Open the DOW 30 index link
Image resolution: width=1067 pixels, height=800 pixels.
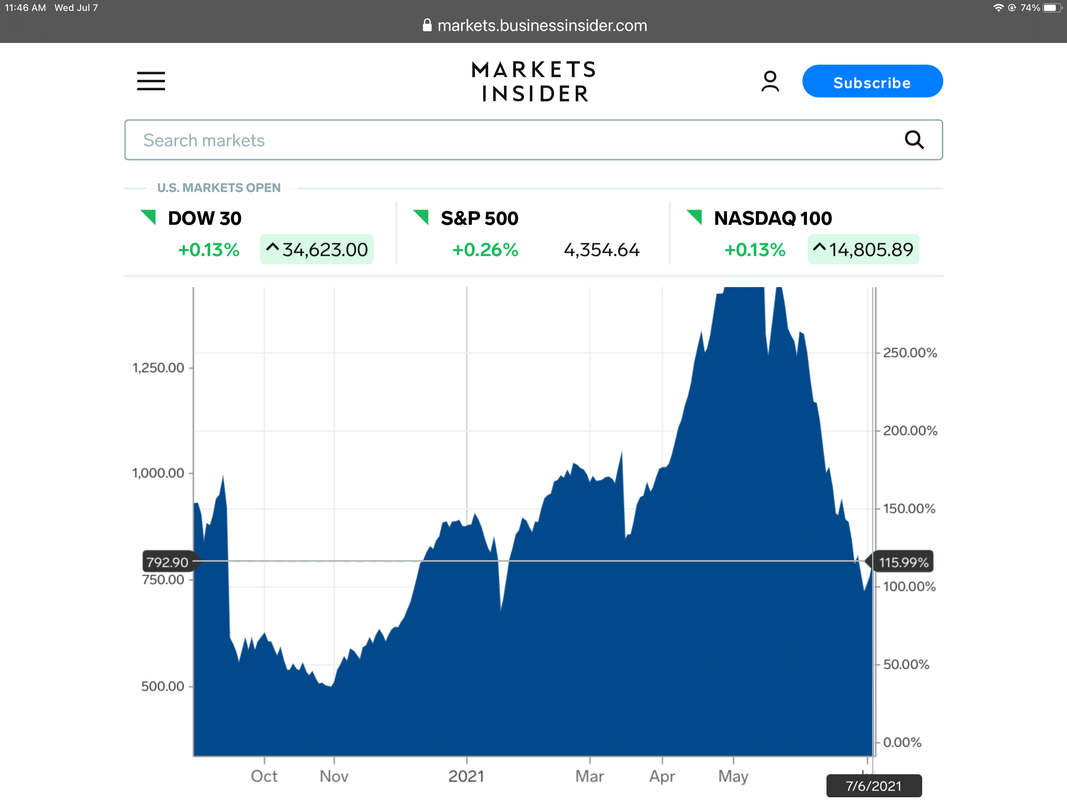(204, 218)
